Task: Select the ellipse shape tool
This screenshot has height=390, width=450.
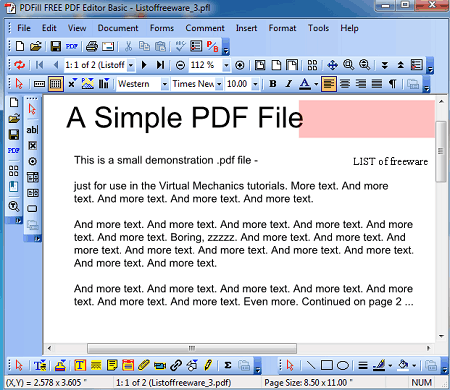Action: (x=343, y=366)
